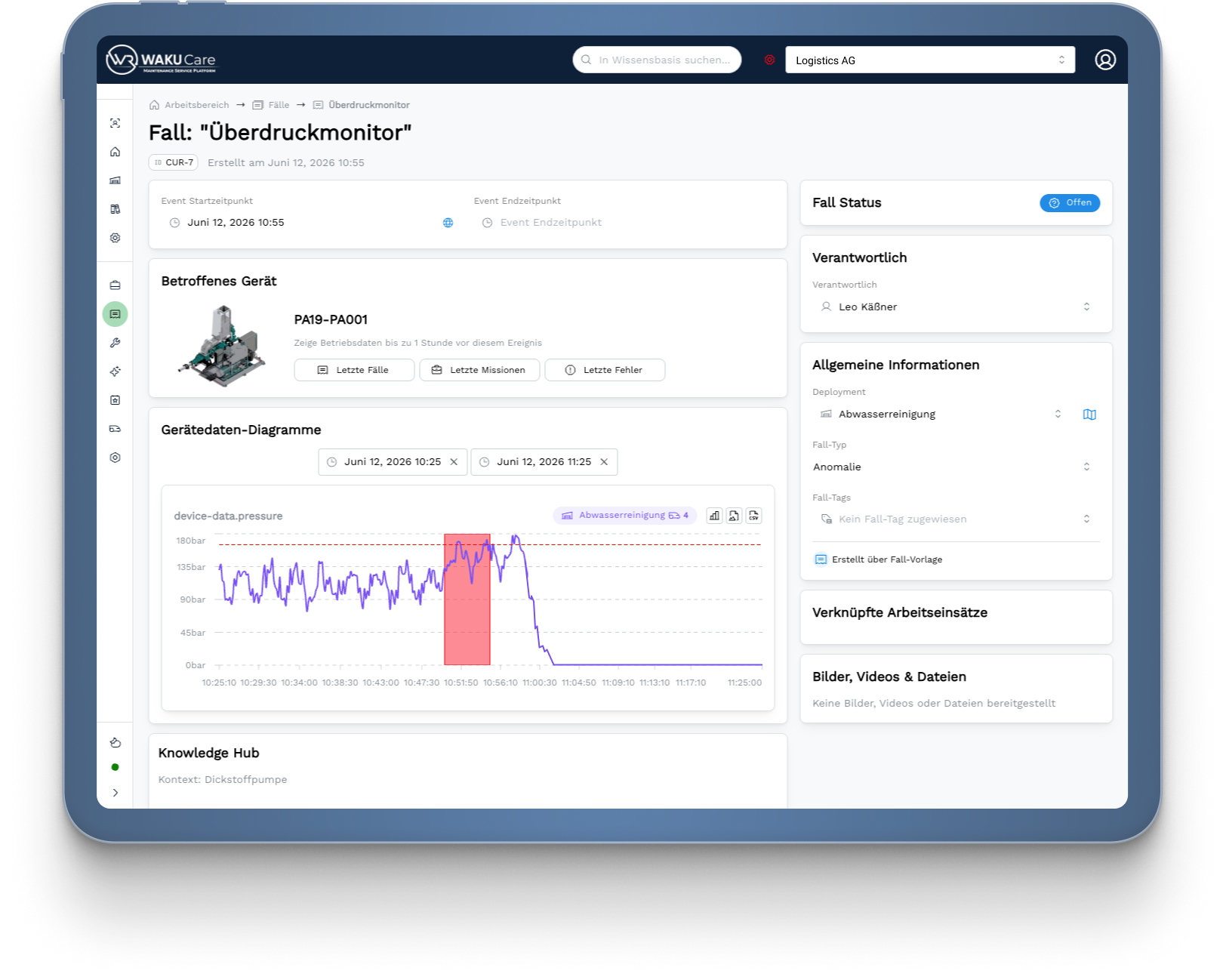Open the warehouse icon in sidebar
This screenshot has height=980, width=1223.
[x=115, y=180]
